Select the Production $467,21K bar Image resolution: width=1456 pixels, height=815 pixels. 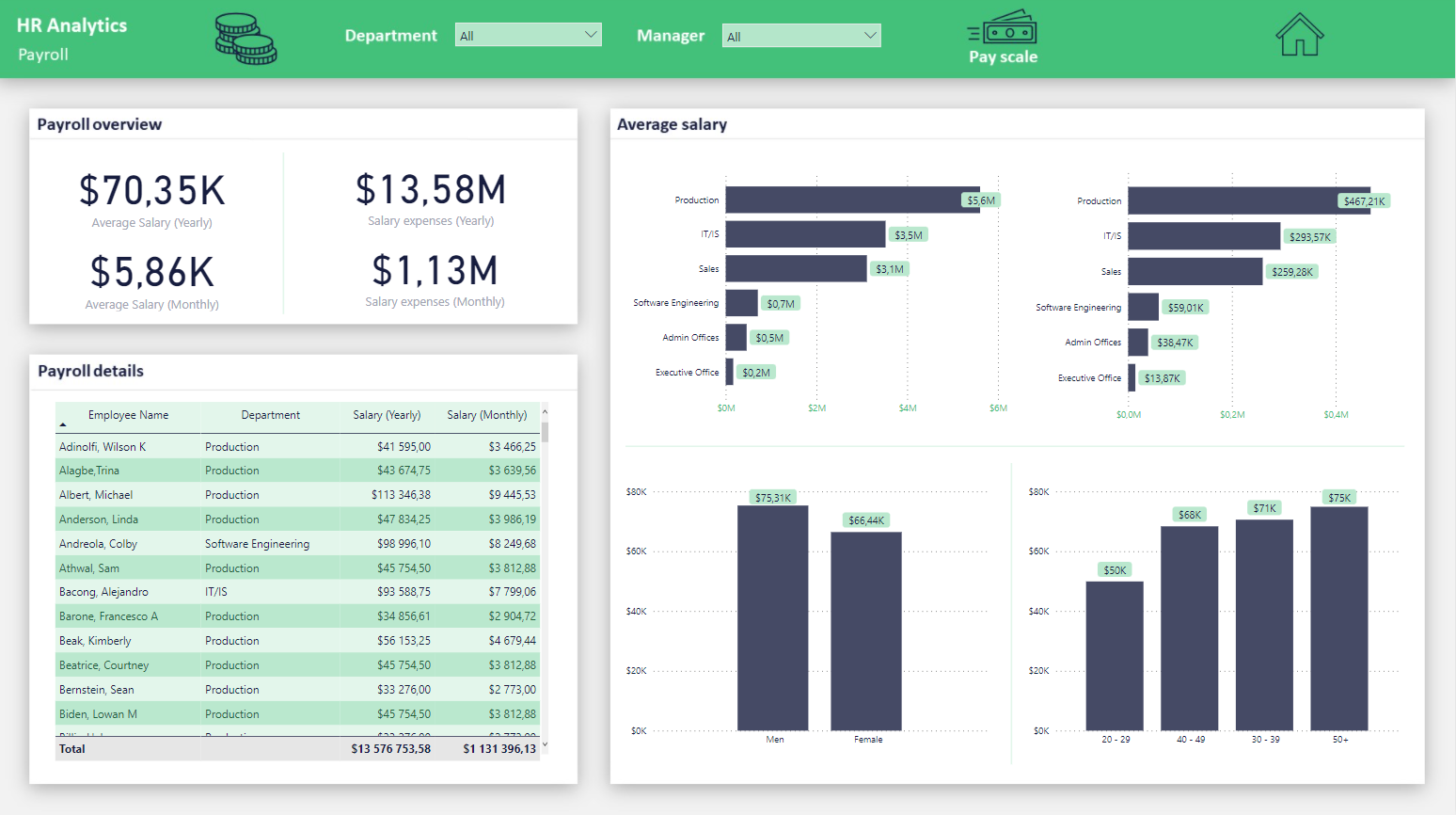[x=1249, y=200]
